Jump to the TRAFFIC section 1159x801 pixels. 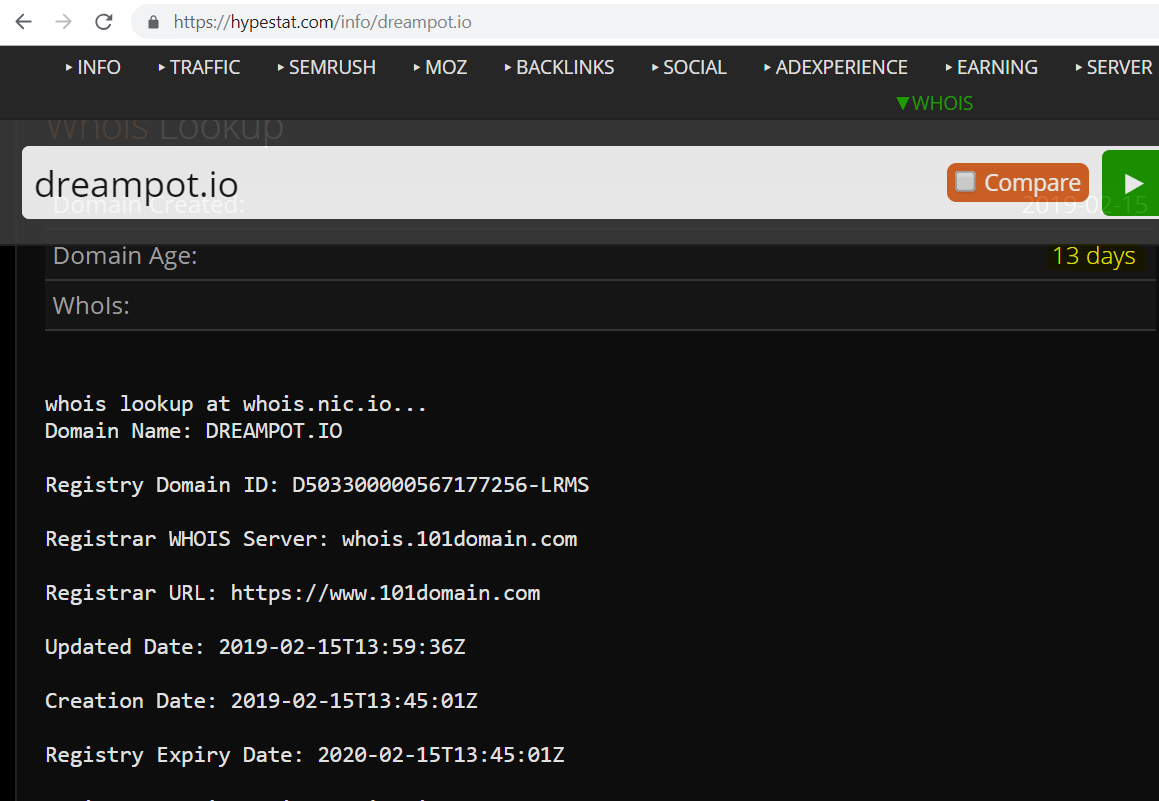coord(199,67)
